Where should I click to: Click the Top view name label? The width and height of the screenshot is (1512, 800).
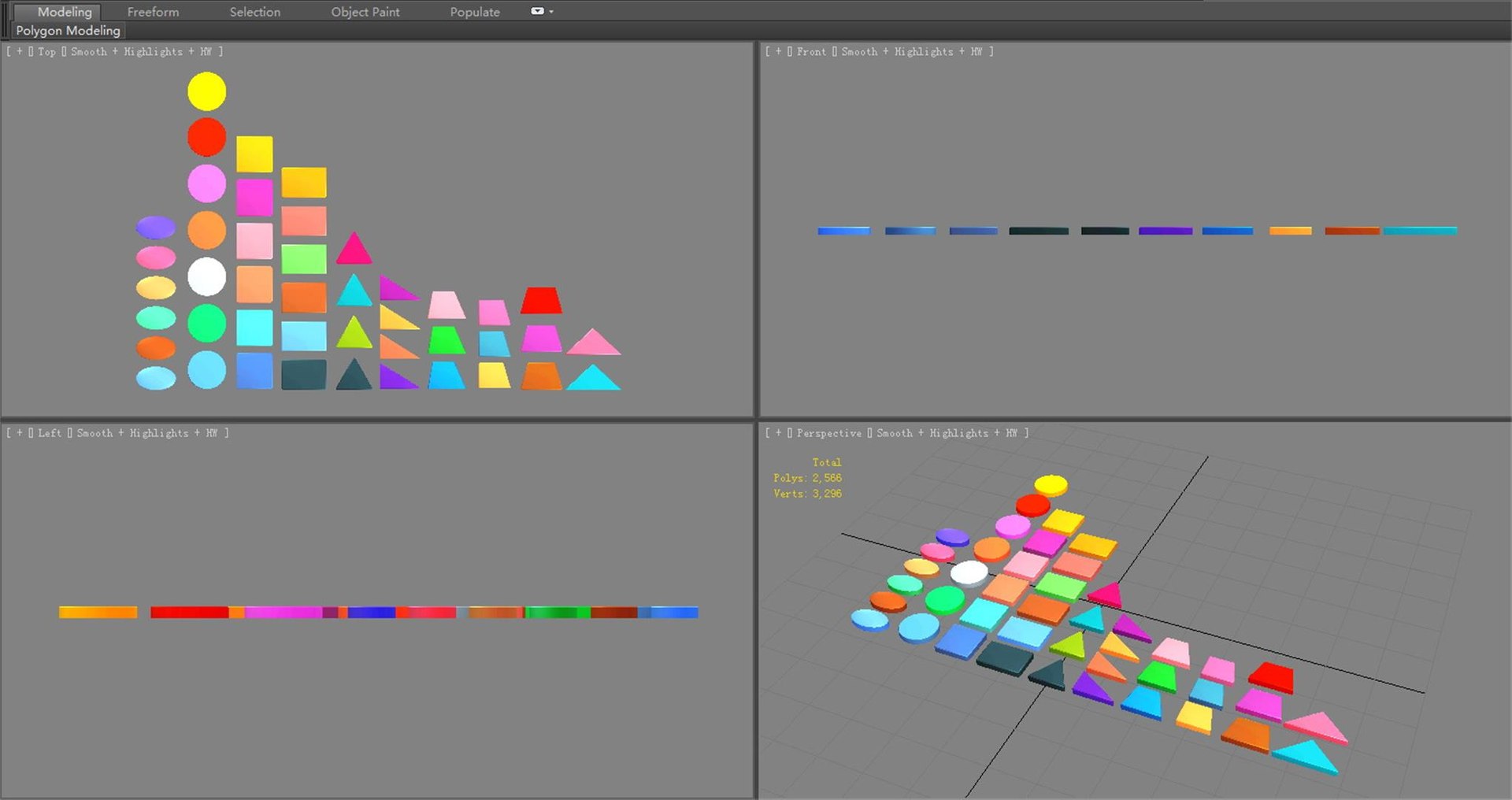coord(46,51)
